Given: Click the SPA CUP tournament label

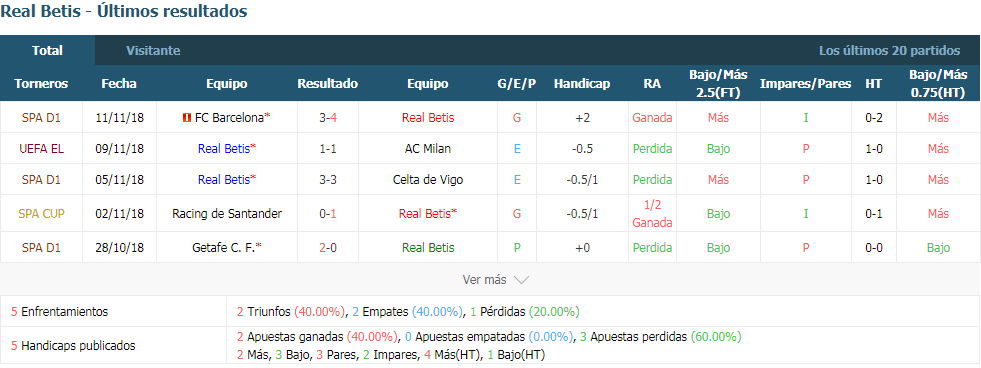Looking at the screenshot, I should 41,213.
